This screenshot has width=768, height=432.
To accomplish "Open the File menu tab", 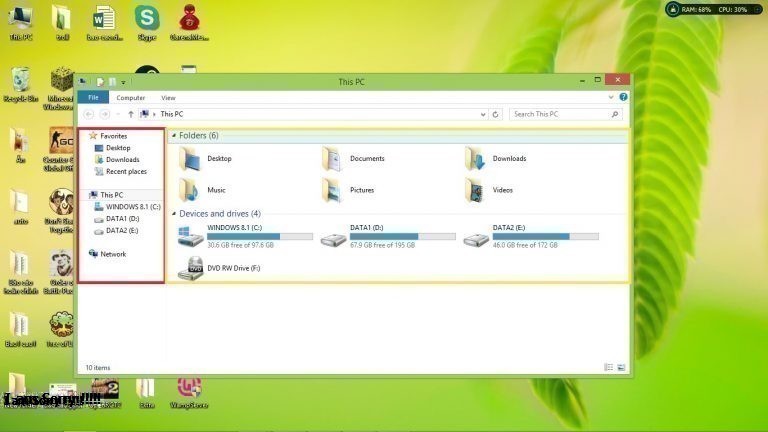I will 93,97.
